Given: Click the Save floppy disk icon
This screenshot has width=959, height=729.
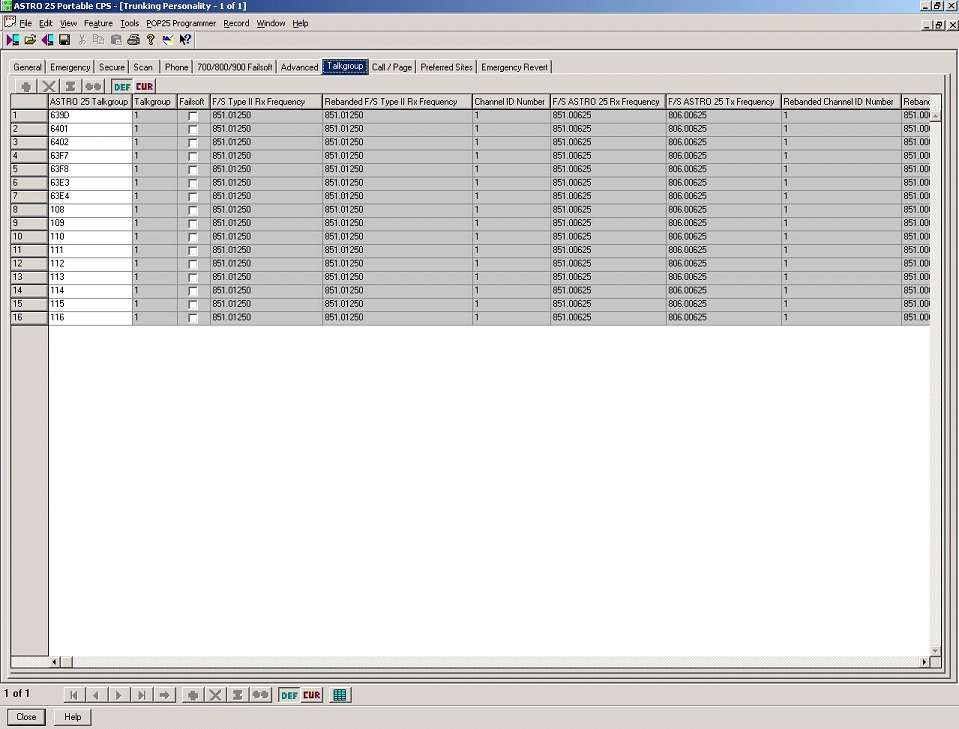Looking at the screenshot, I should tap(64, 40).
